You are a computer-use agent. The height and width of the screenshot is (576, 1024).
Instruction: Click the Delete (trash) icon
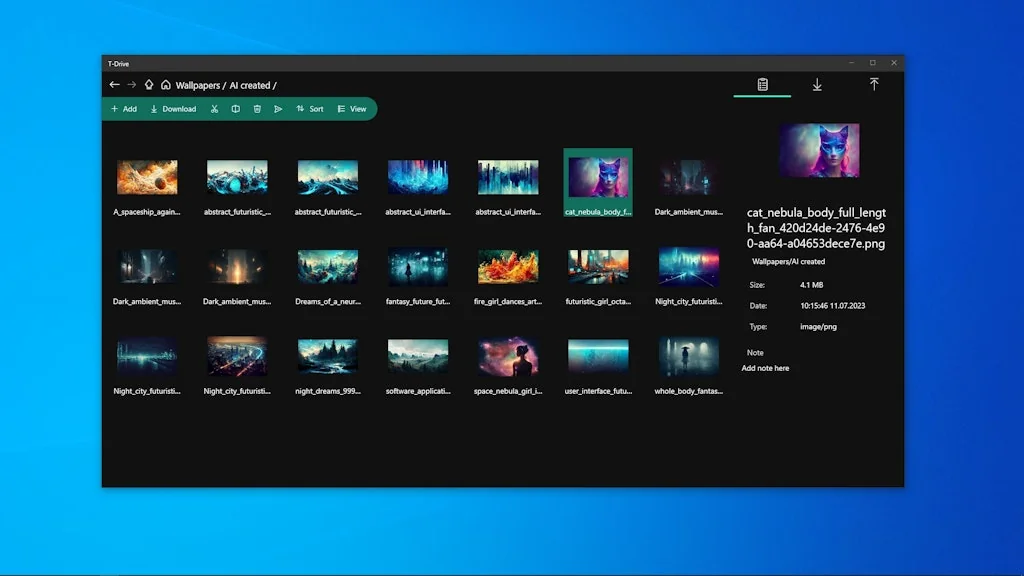pyautogui.click(x=257, y=109)
